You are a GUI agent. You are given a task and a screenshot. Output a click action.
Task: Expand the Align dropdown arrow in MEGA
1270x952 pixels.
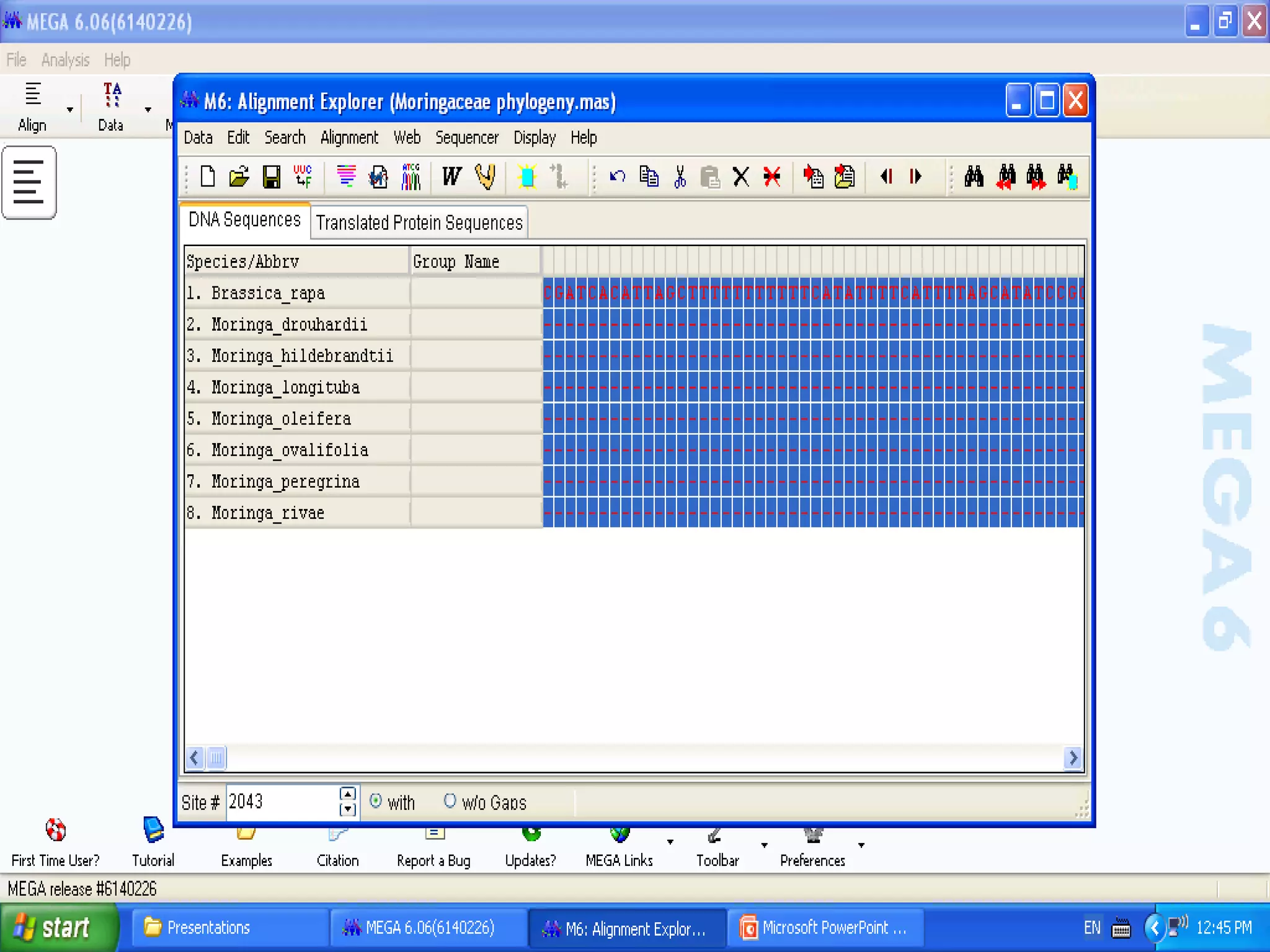[x=70, y=110]
